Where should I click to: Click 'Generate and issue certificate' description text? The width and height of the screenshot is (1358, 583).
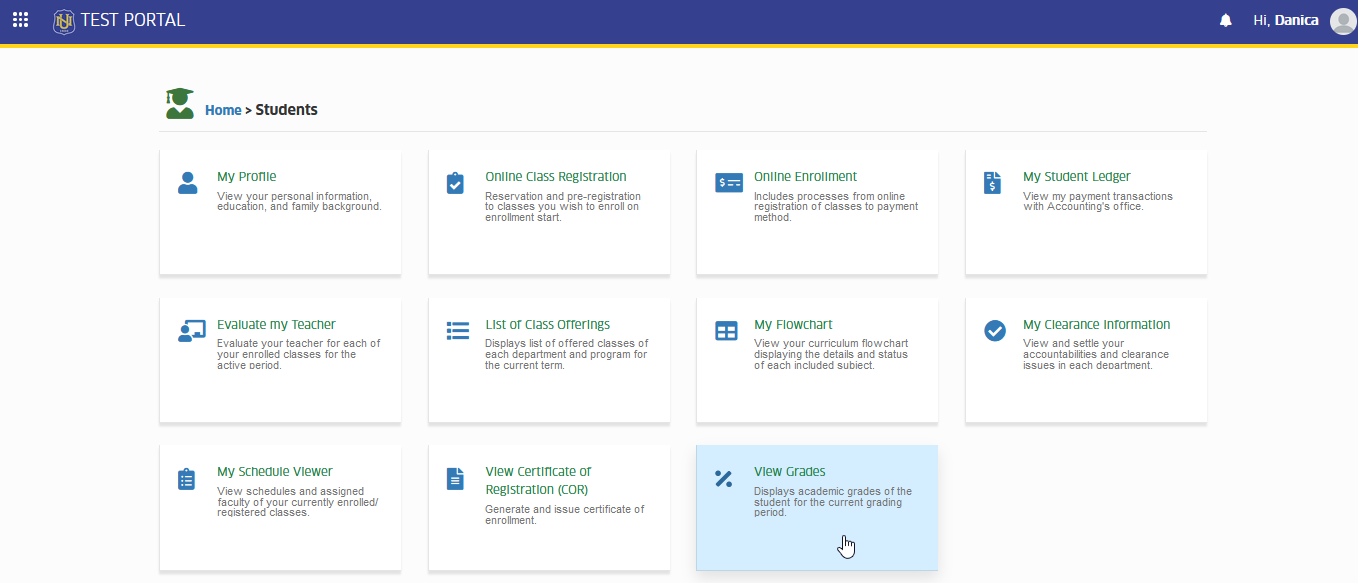point(565,514)
